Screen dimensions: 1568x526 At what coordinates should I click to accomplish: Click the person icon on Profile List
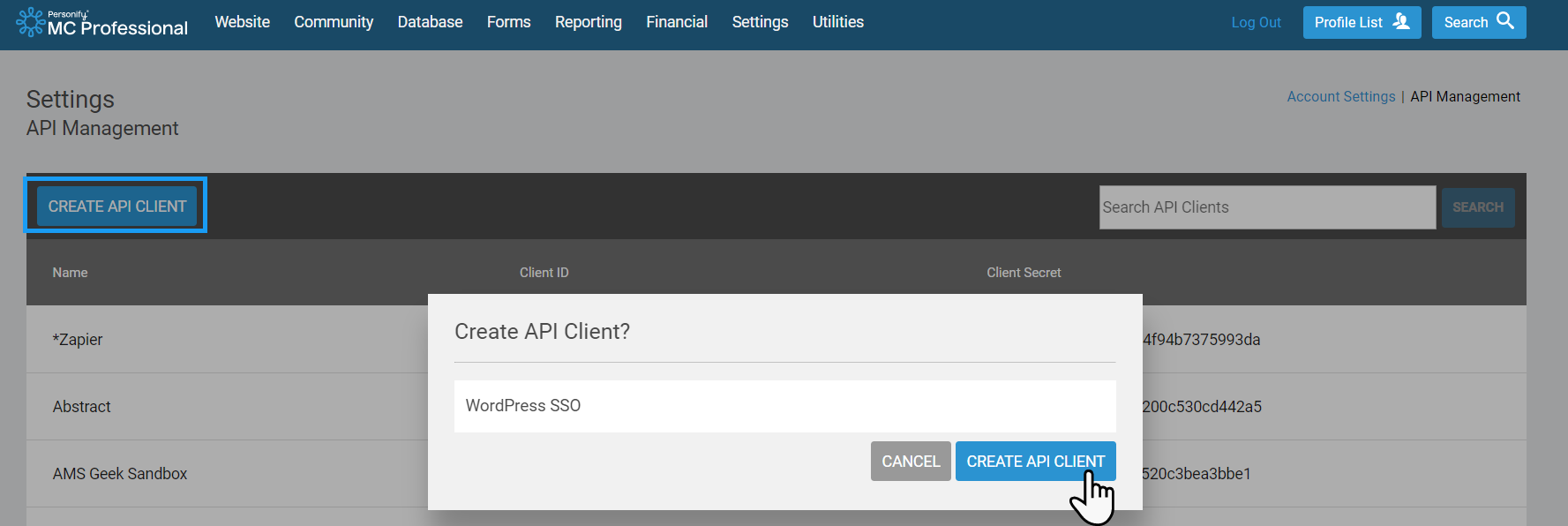(1400, 21)
